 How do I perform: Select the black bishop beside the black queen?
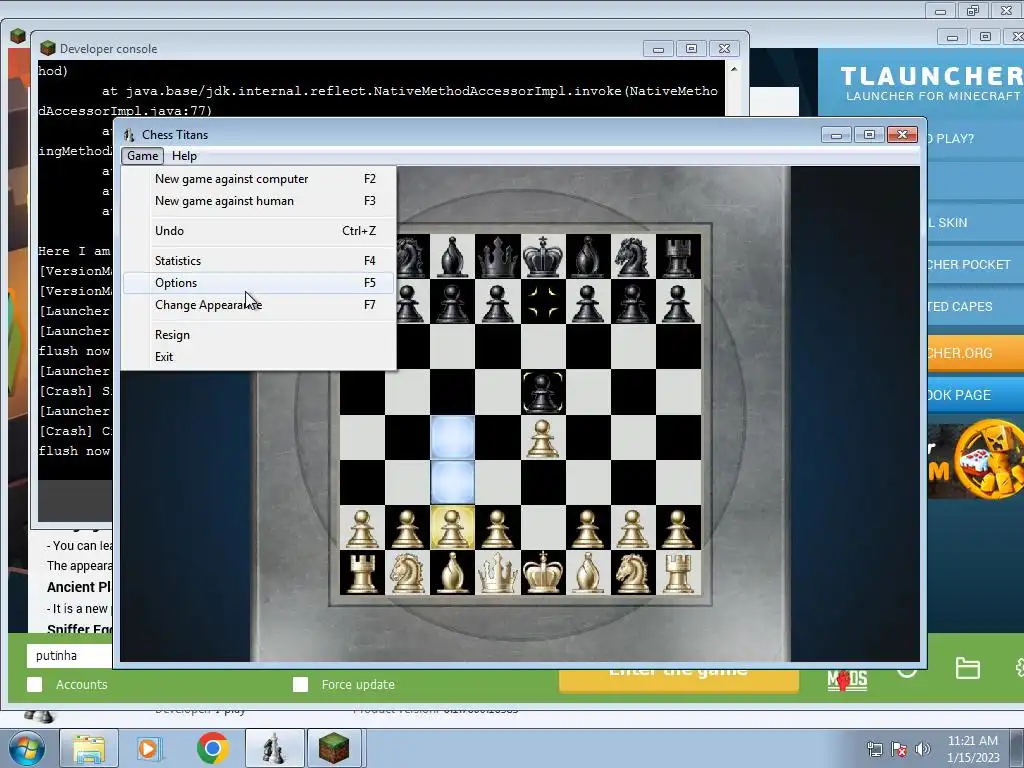point(453,257)
